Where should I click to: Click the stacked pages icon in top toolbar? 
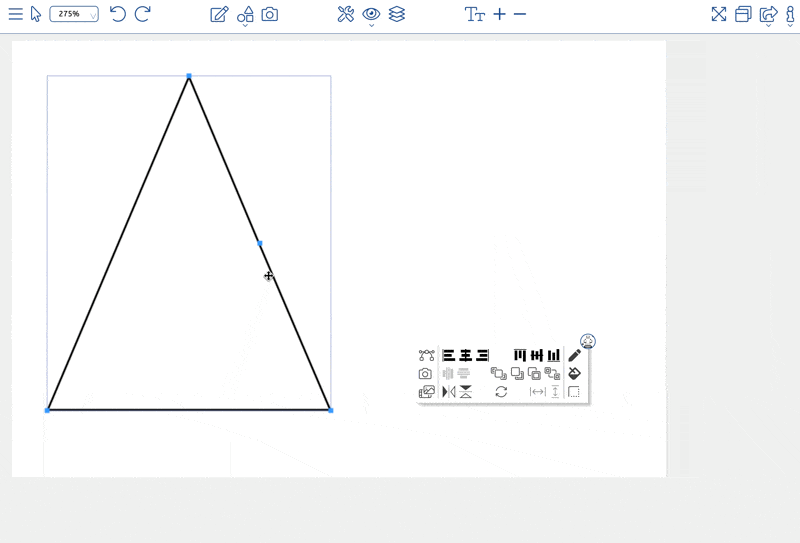point(743,14)
